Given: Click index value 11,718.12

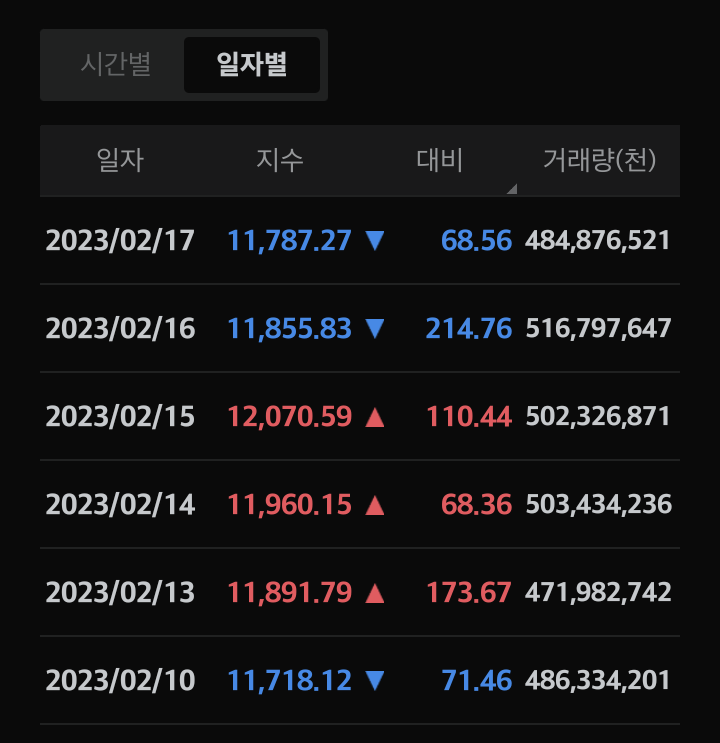Looking at the screenshot, I should pos(290,681).
